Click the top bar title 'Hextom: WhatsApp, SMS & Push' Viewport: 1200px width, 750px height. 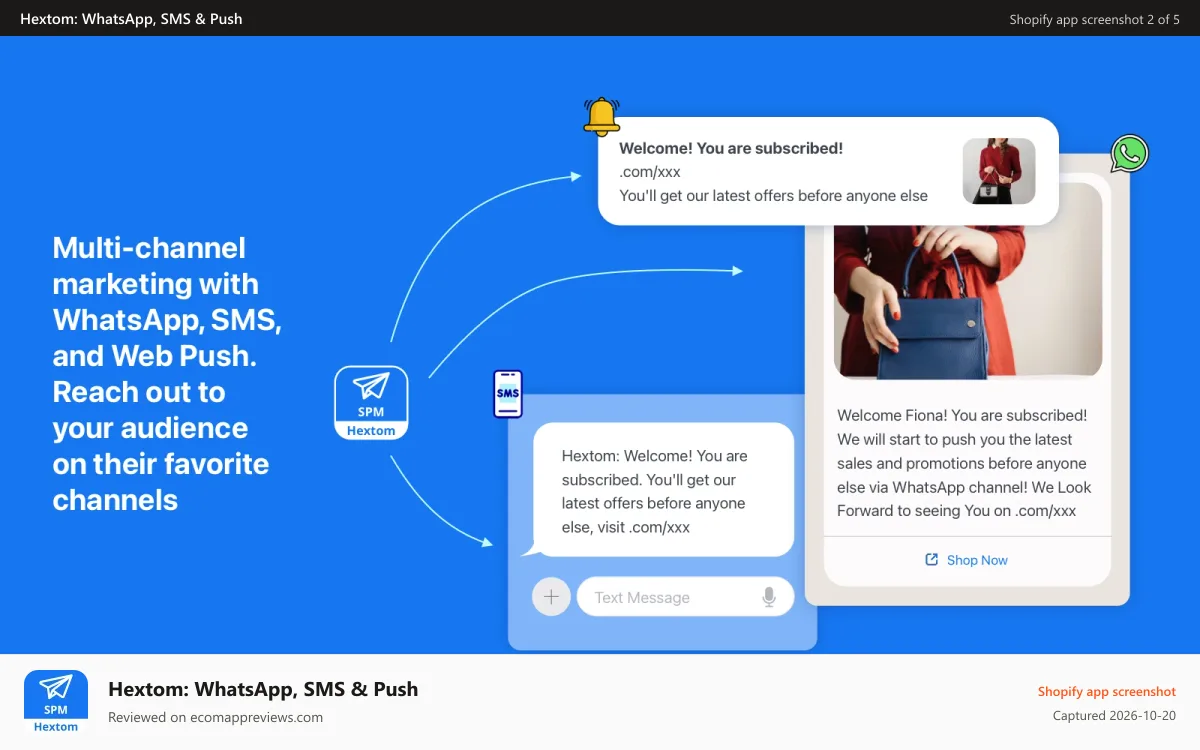[x=131, y=18]
